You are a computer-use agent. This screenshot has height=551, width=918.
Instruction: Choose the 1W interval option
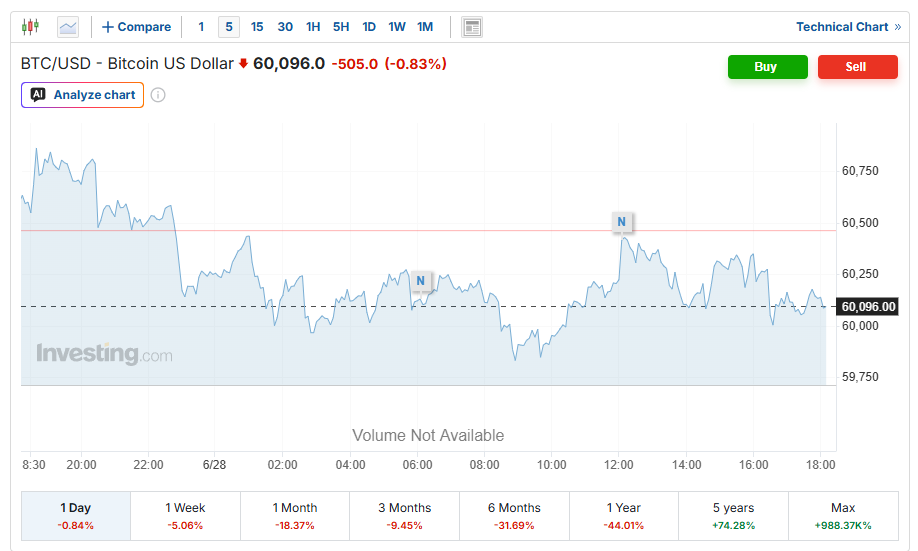[397, 27]
